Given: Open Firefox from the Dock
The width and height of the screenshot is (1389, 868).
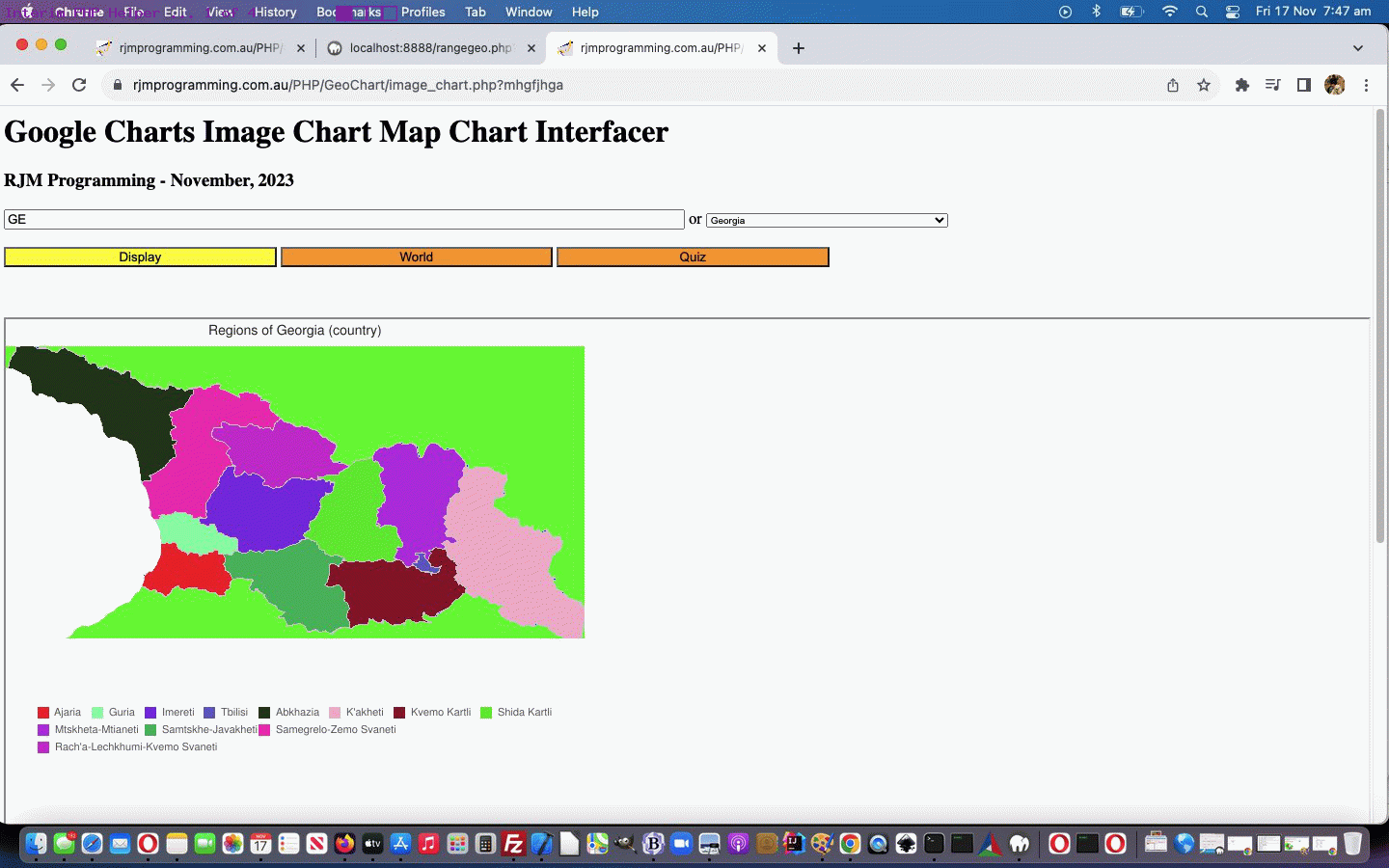Looking at the screenshot, I should [342, 844].
